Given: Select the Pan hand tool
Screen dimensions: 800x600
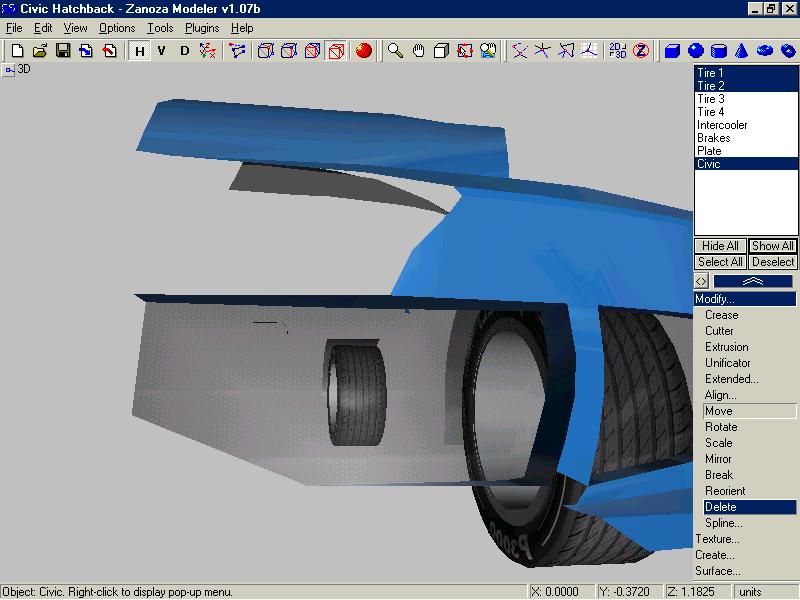Looking at the screenshot, I should [418, 50].
